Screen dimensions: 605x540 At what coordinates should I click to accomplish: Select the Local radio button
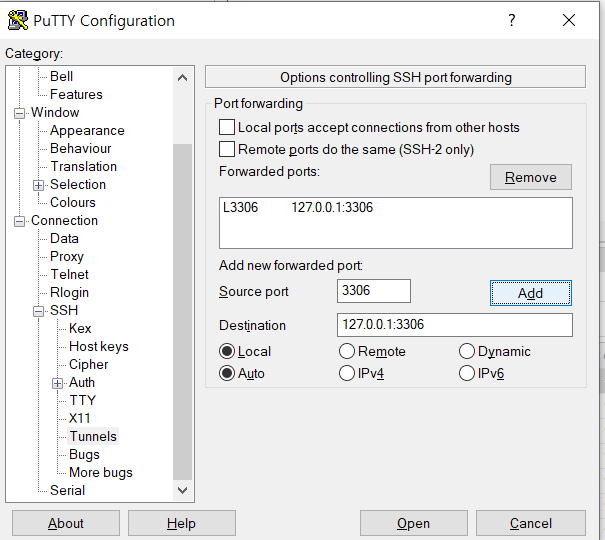point(227,351)
